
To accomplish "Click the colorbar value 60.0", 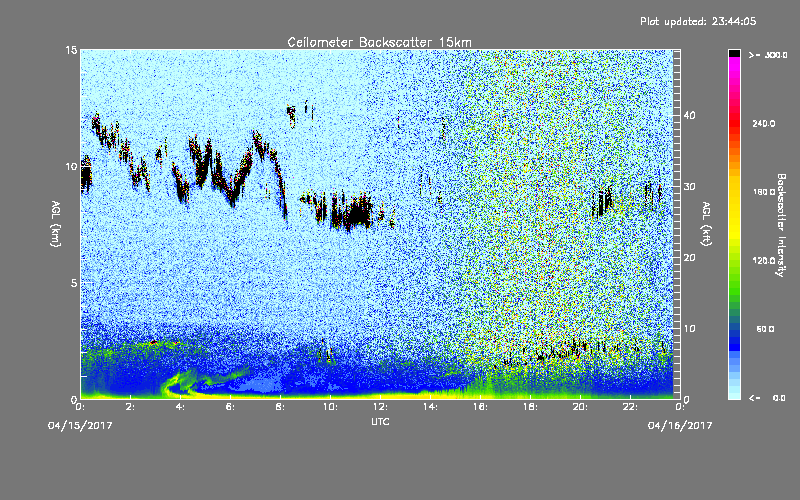I will (x=765, y=329).
